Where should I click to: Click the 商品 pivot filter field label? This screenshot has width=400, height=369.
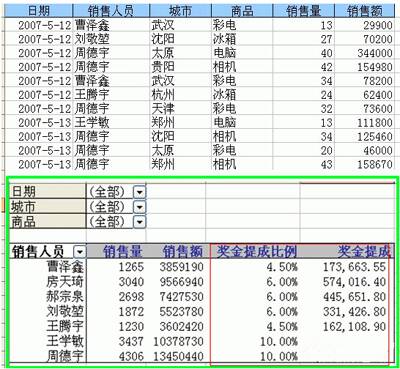pos(48,222)
